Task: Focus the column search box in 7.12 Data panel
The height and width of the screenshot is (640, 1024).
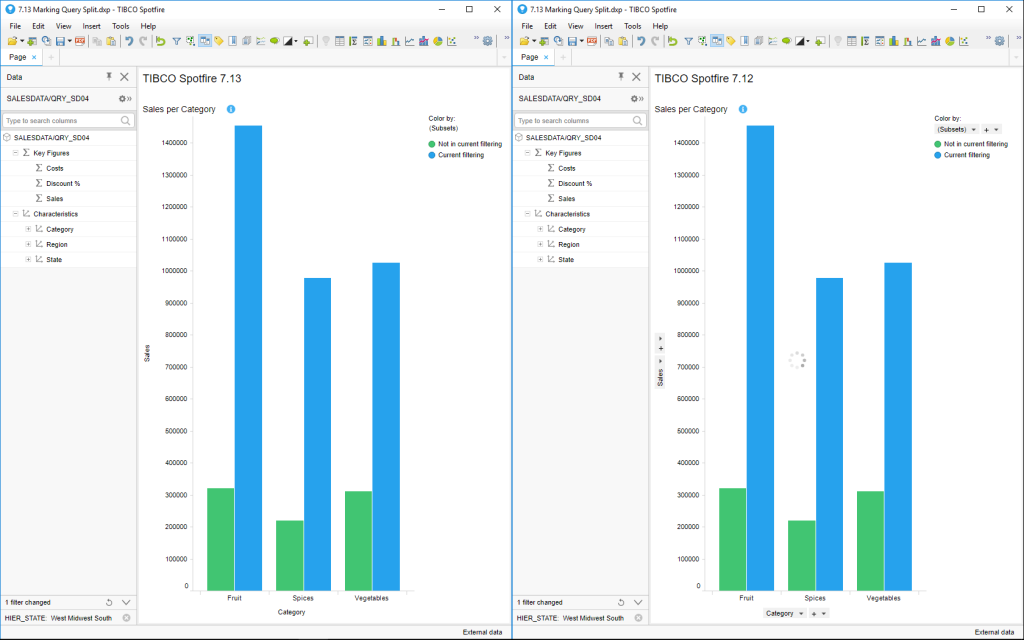Action: coord(580,121)
